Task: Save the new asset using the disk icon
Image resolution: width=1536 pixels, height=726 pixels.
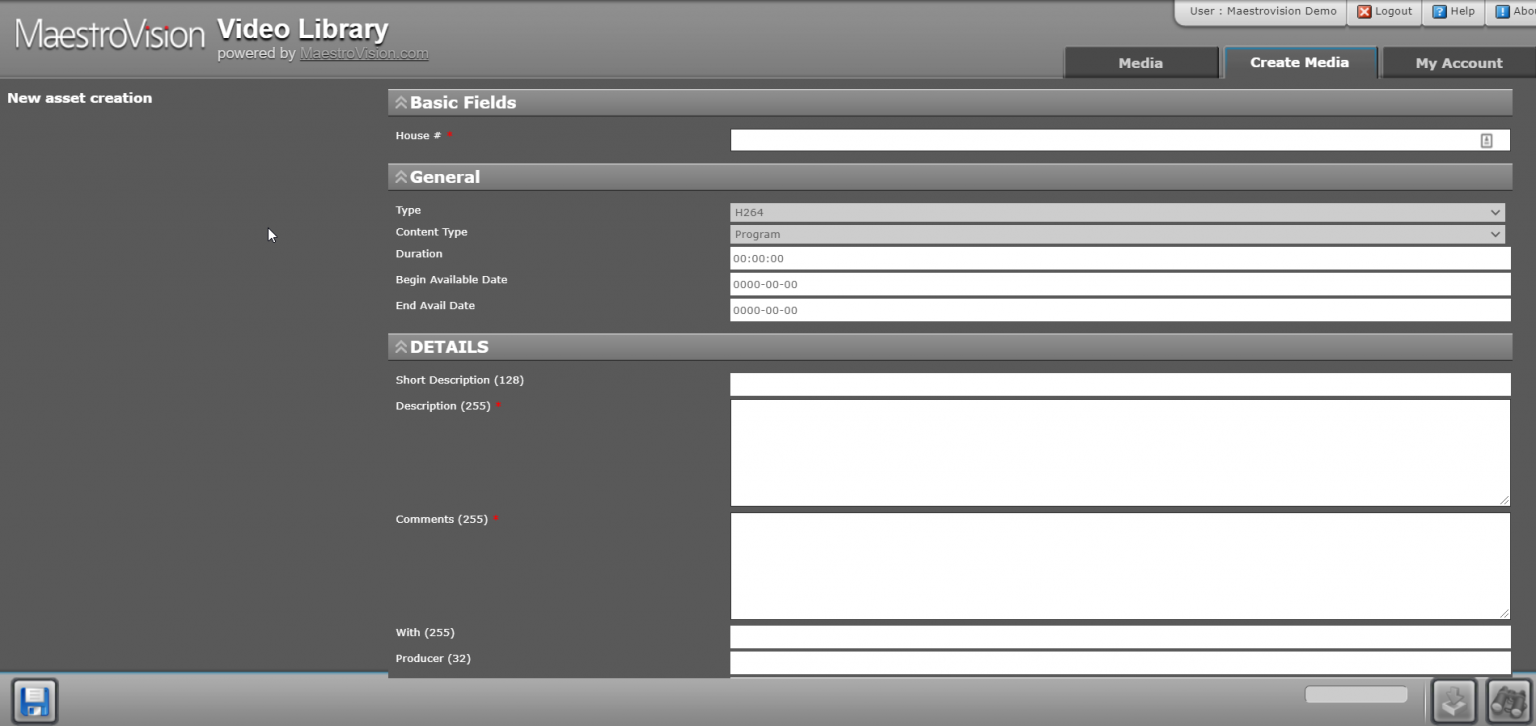Action: [36, 702]
